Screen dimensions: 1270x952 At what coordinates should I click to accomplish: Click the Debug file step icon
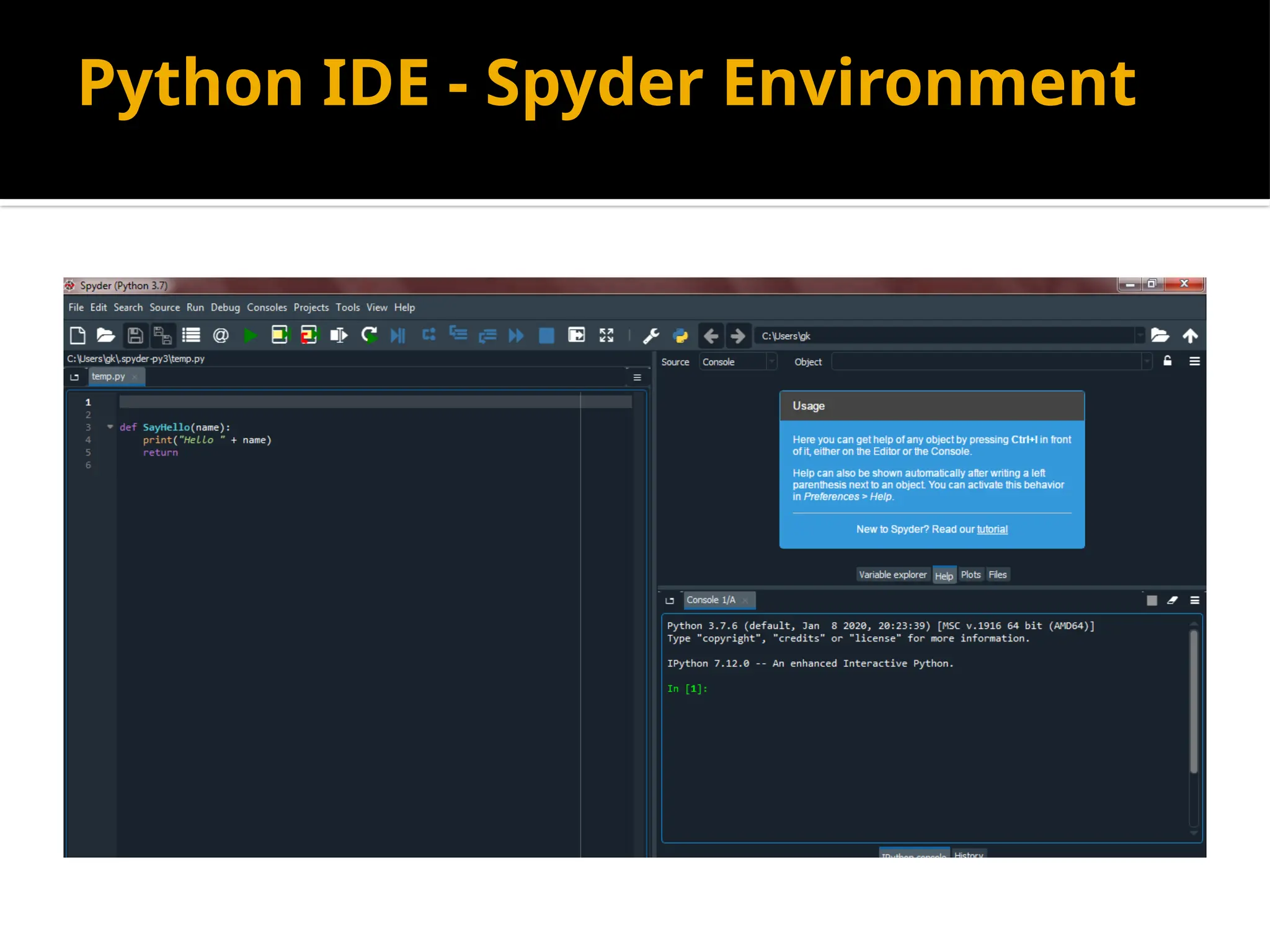397,336
